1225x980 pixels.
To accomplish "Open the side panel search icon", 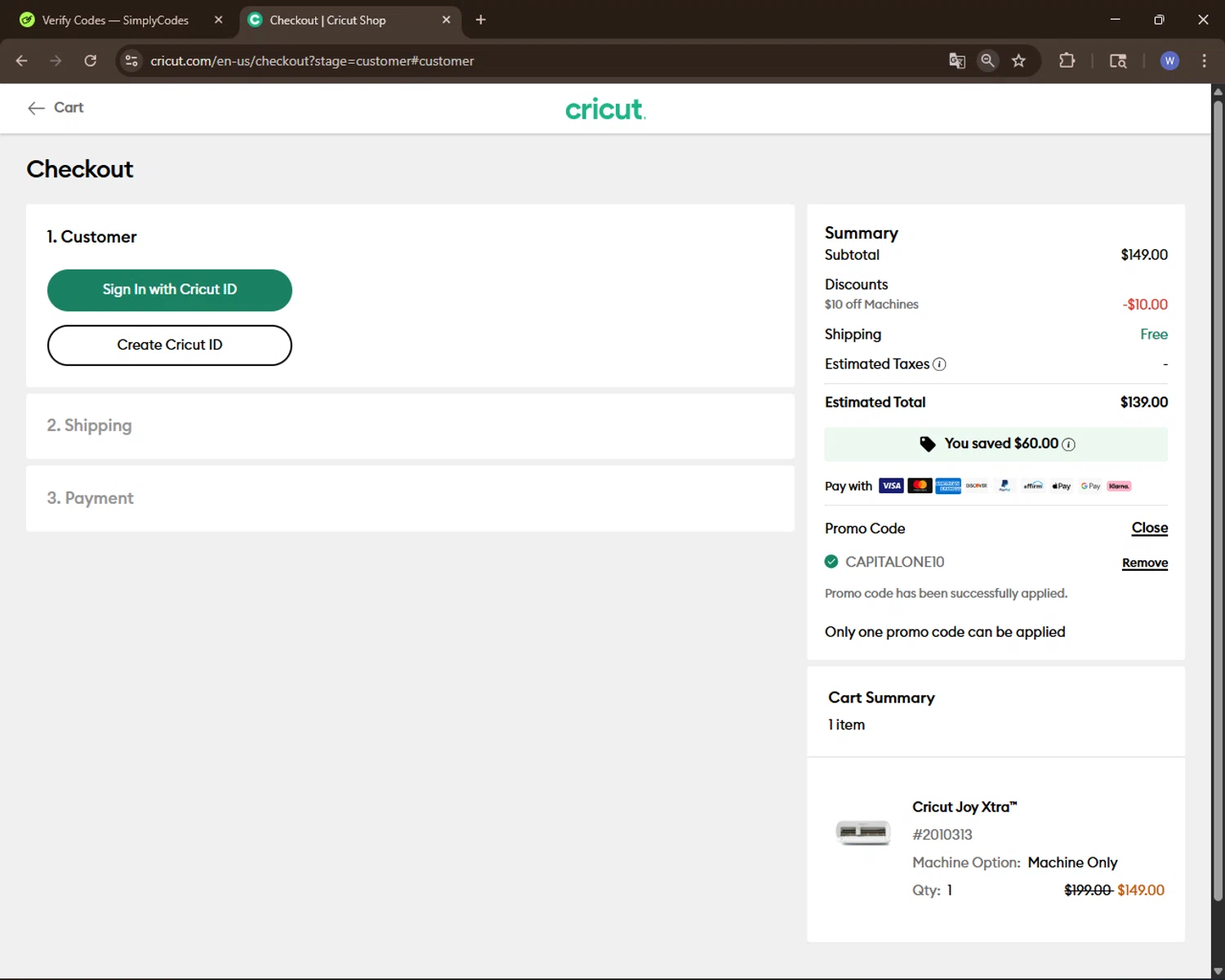I will click(1118, 60).
